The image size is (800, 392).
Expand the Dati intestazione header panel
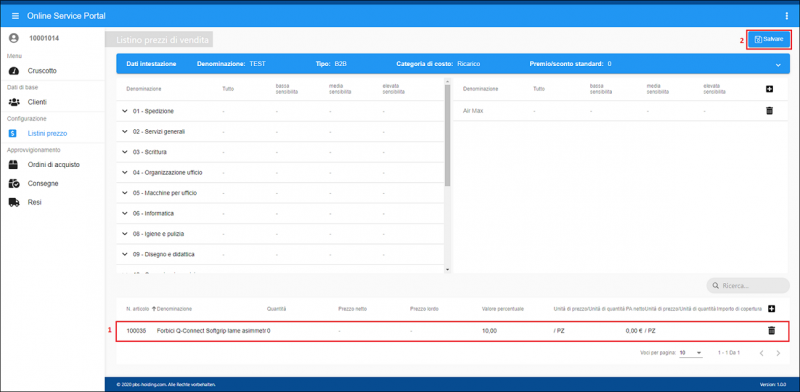(778, 65)
